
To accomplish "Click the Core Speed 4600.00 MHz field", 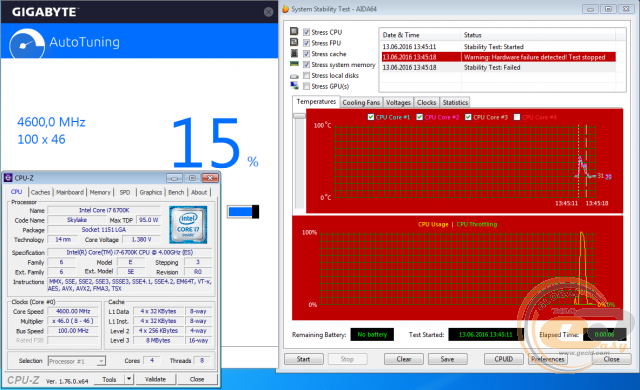I will pos(73,311).
